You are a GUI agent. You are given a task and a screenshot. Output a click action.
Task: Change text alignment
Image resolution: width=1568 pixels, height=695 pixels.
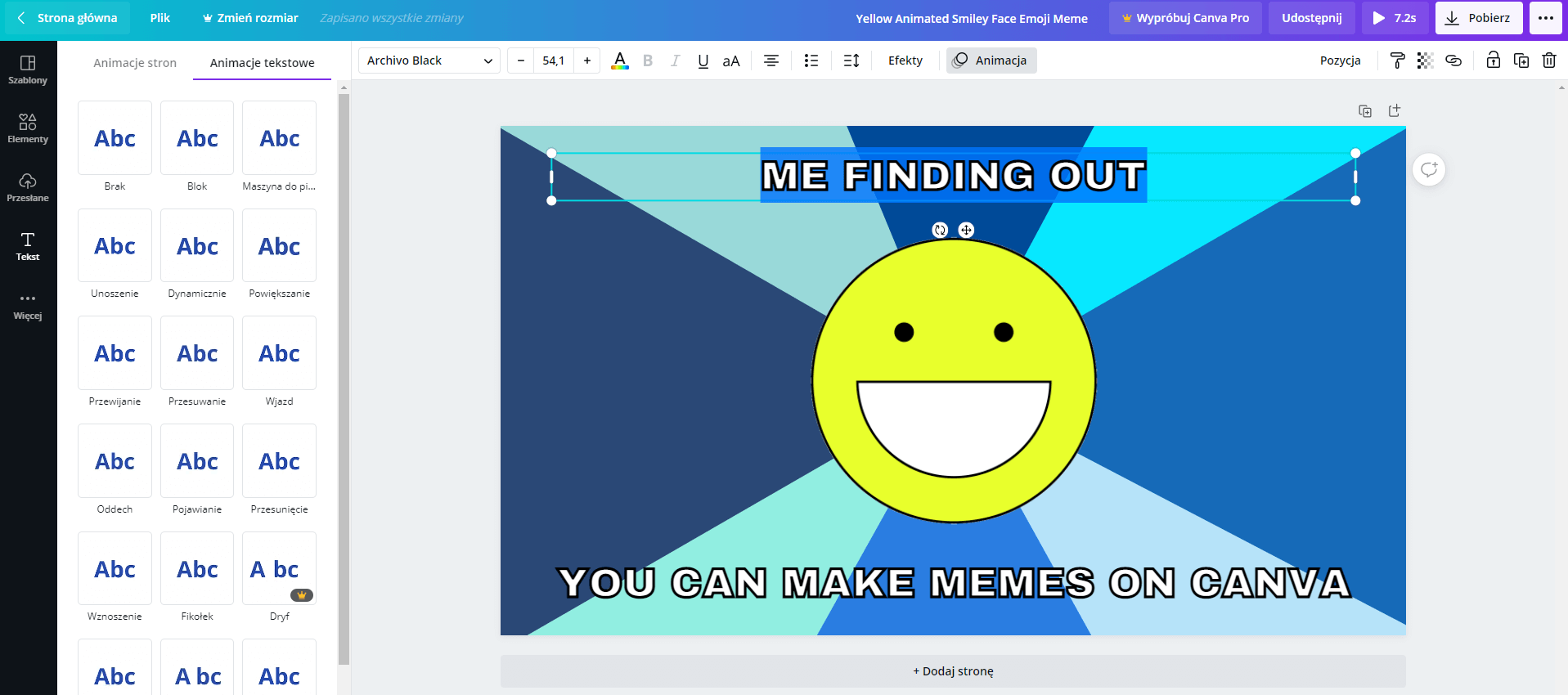[x=771, y=61]
